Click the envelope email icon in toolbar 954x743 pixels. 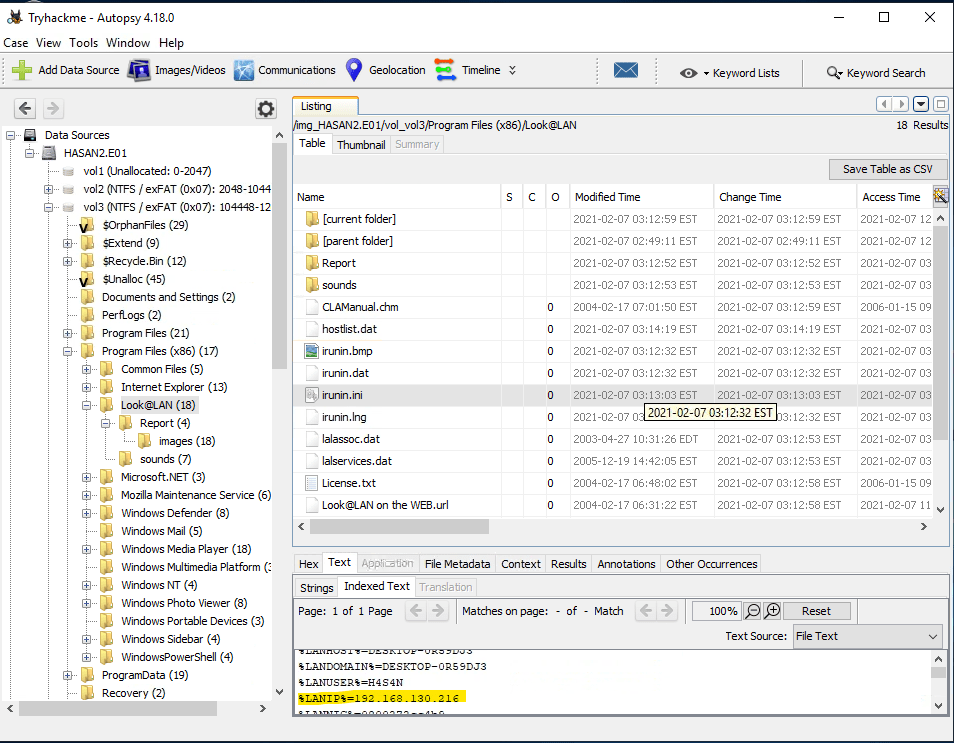click(626, 71)
